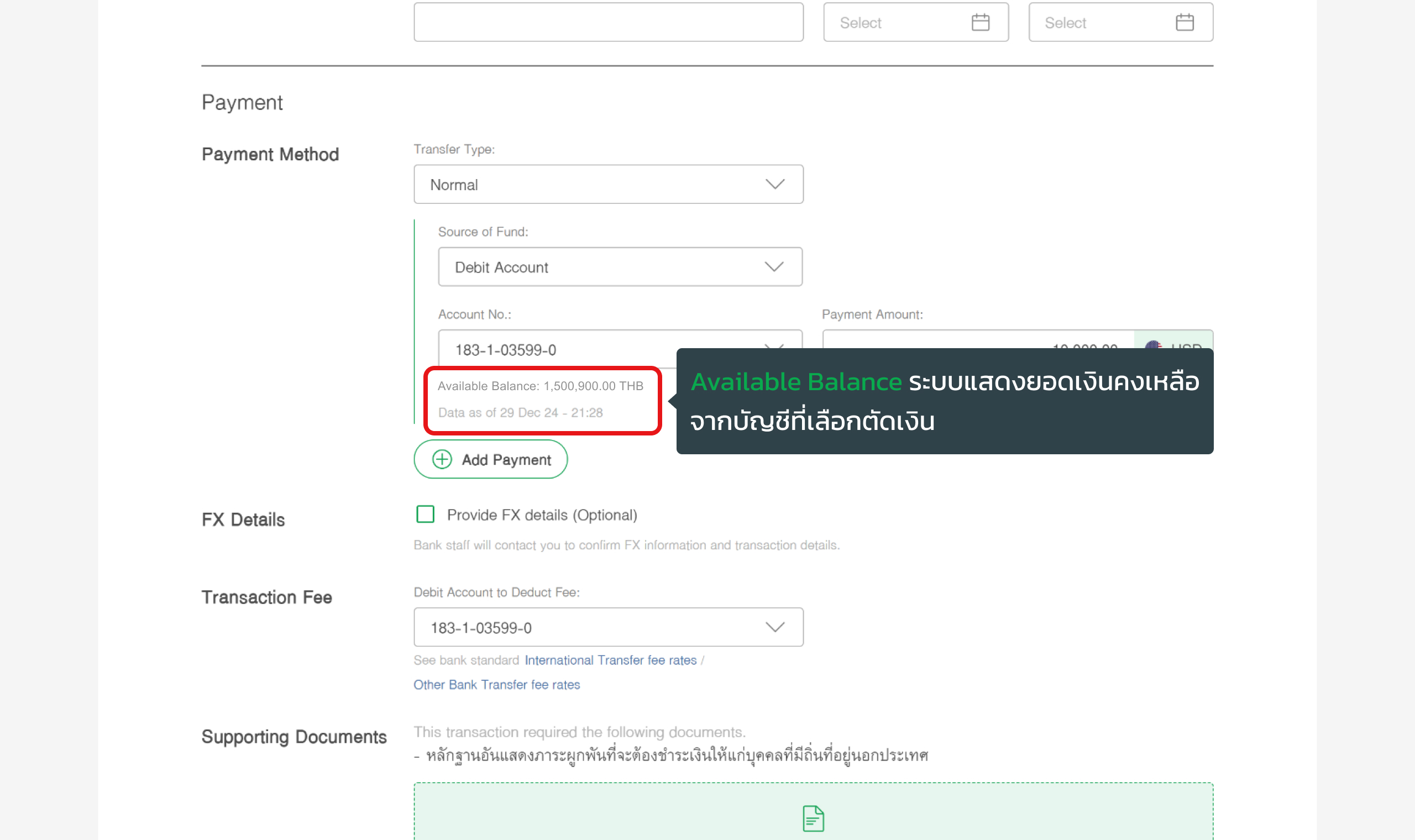Open Other Bank Transfer fee rates link

pos(497,684)
